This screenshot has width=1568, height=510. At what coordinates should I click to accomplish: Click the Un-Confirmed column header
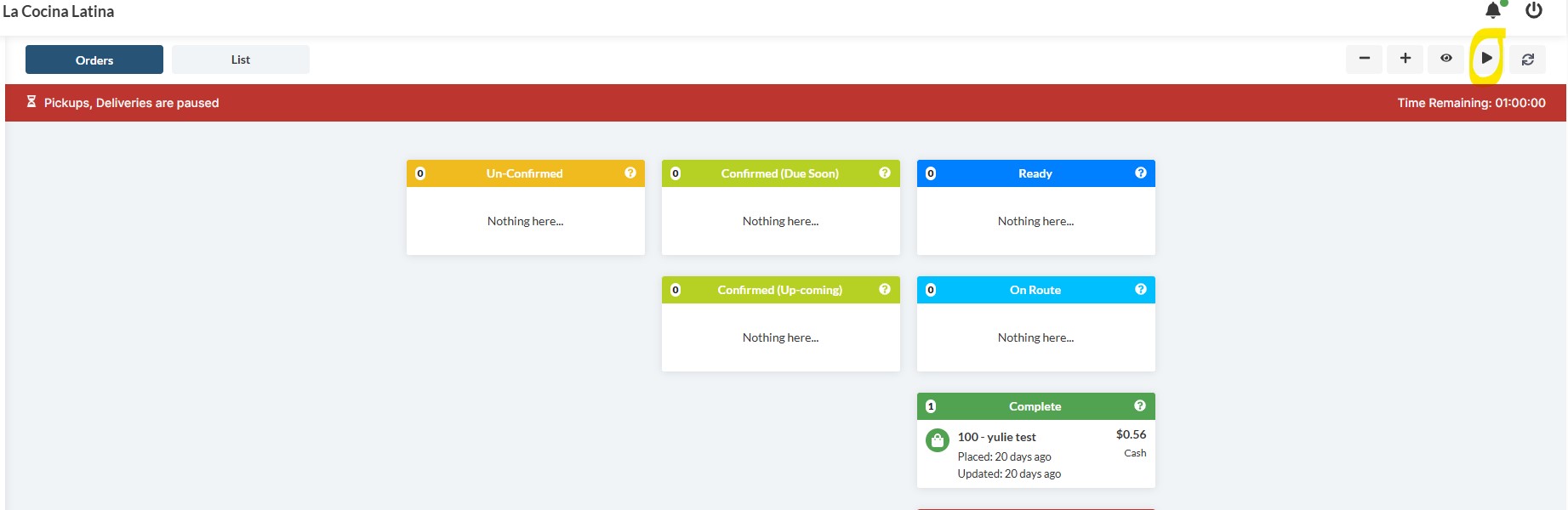pos(524,173)
